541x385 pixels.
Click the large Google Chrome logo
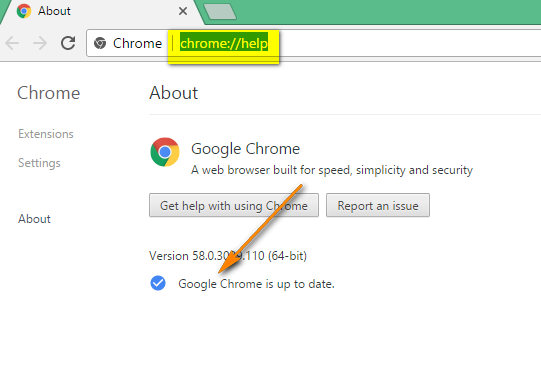tap(165, 152)
